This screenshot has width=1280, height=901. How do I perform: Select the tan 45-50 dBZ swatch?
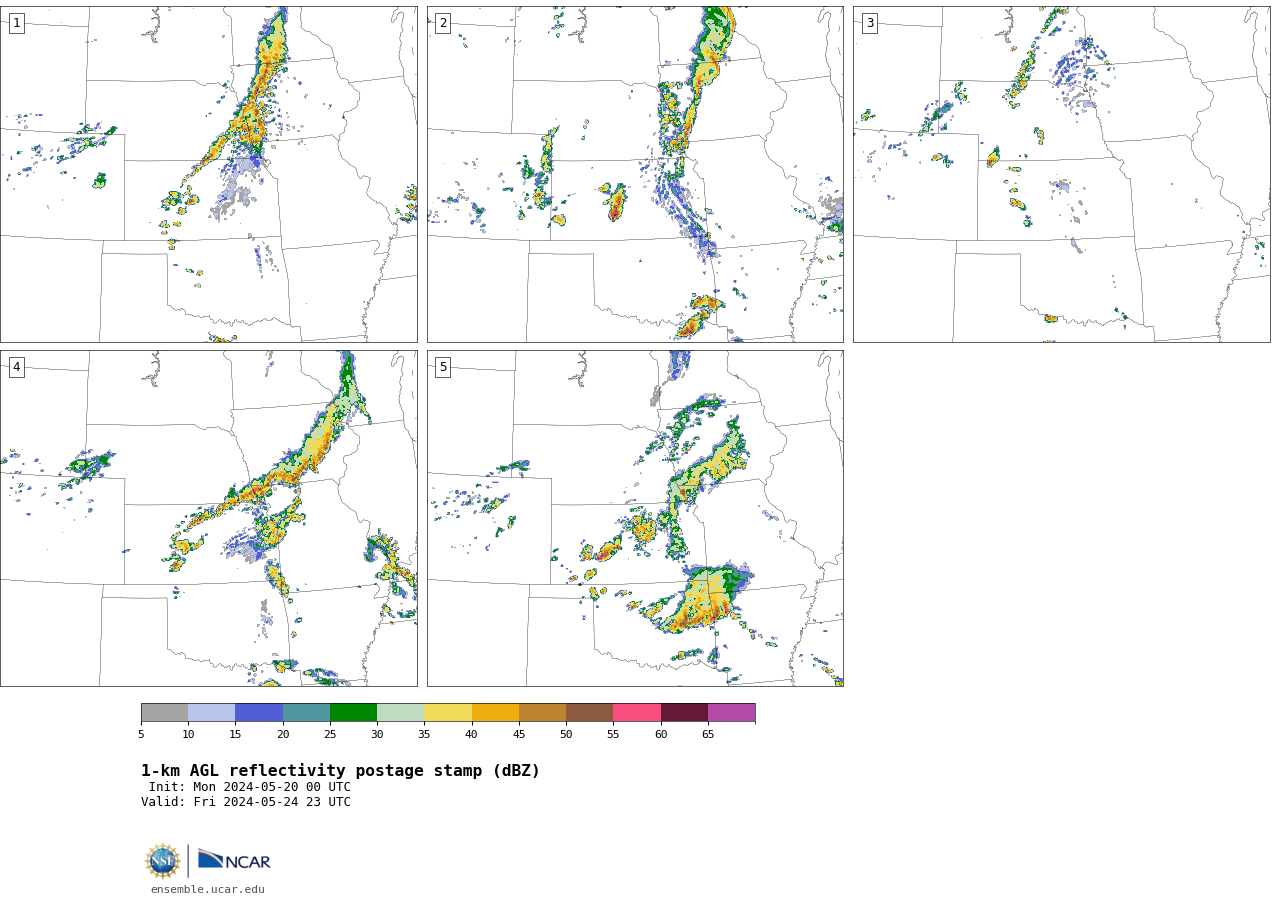[542, 713]
